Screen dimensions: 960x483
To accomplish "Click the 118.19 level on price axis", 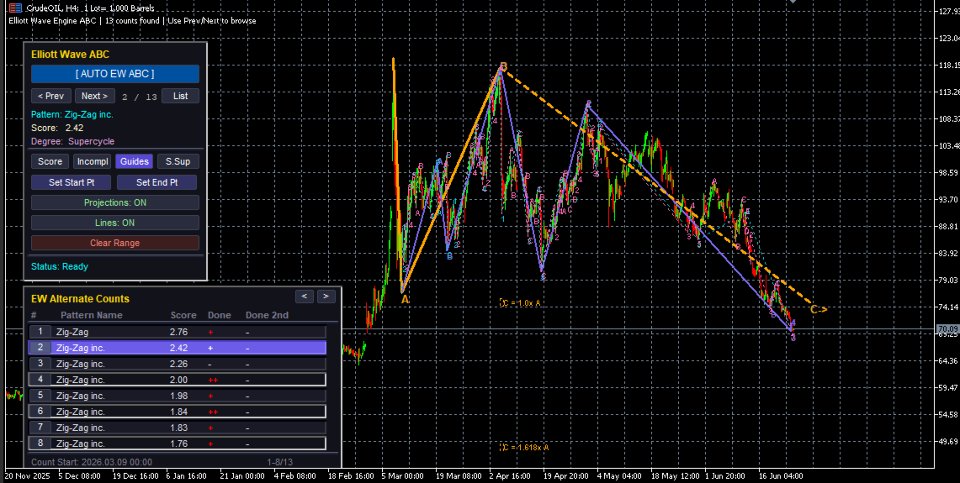I will 948,65.
